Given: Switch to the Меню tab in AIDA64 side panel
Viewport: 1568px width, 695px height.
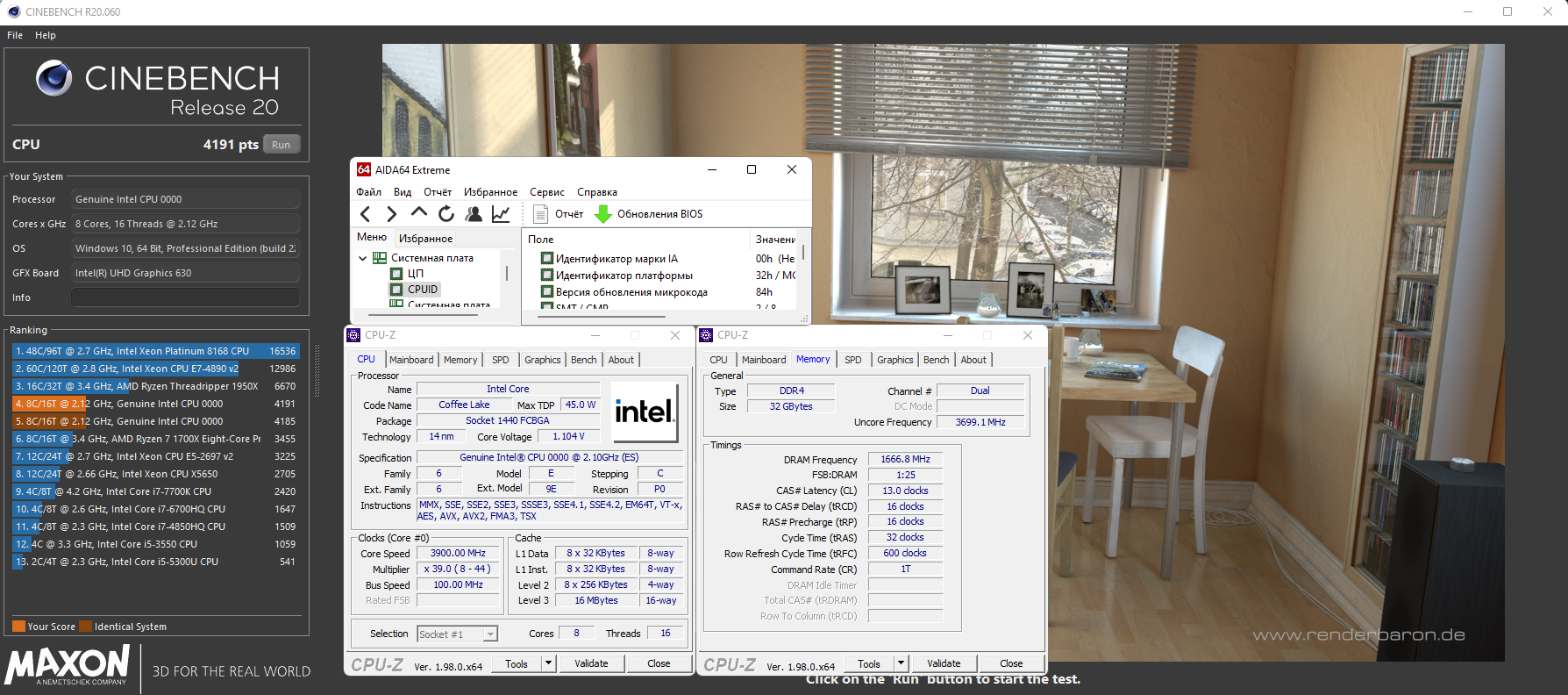Looking at the screenshot, I should pyautogui.click(x=372, y=237).
